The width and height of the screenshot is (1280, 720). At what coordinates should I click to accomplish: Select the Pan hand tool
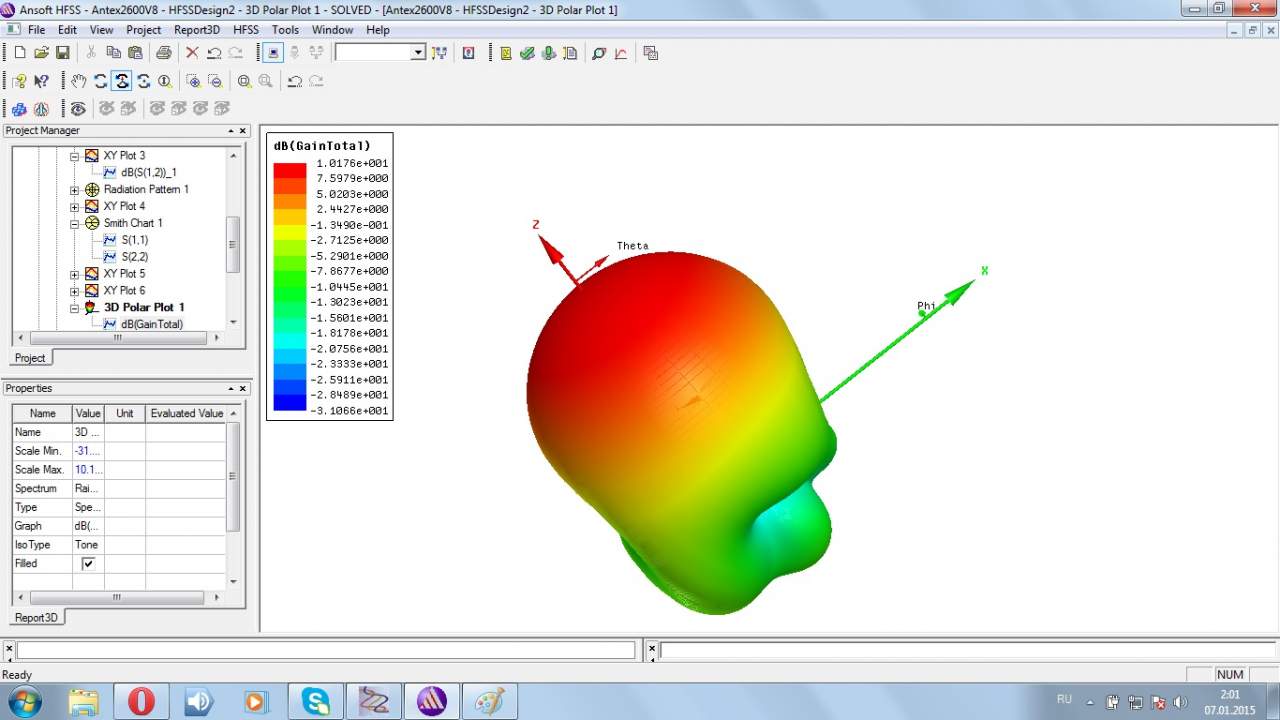click(78, 81)
